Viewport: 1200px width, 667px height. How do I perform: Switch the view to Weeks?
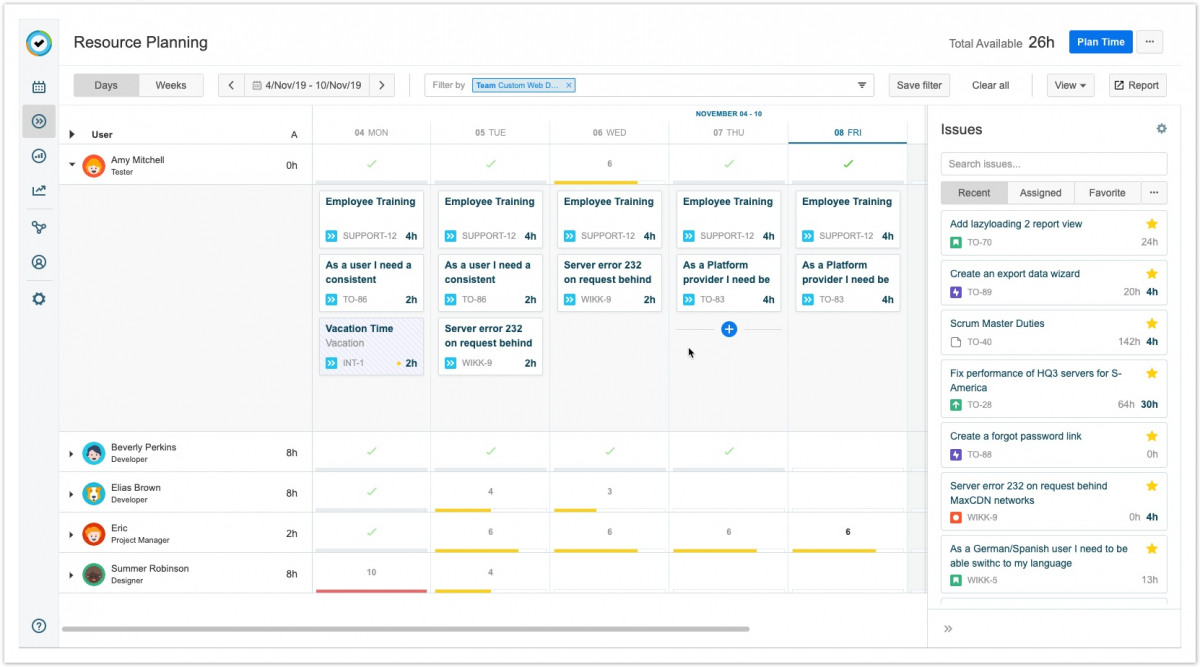pos(171,85)
